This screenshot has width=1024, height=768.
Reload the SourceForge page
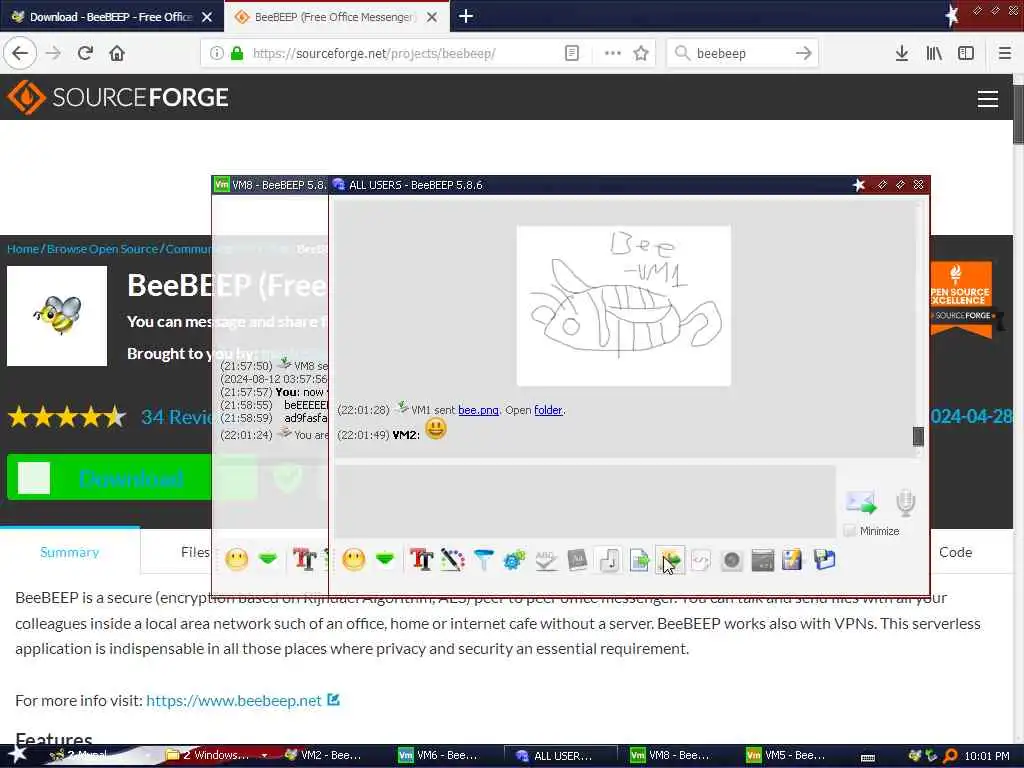click(x=85, y=54)
